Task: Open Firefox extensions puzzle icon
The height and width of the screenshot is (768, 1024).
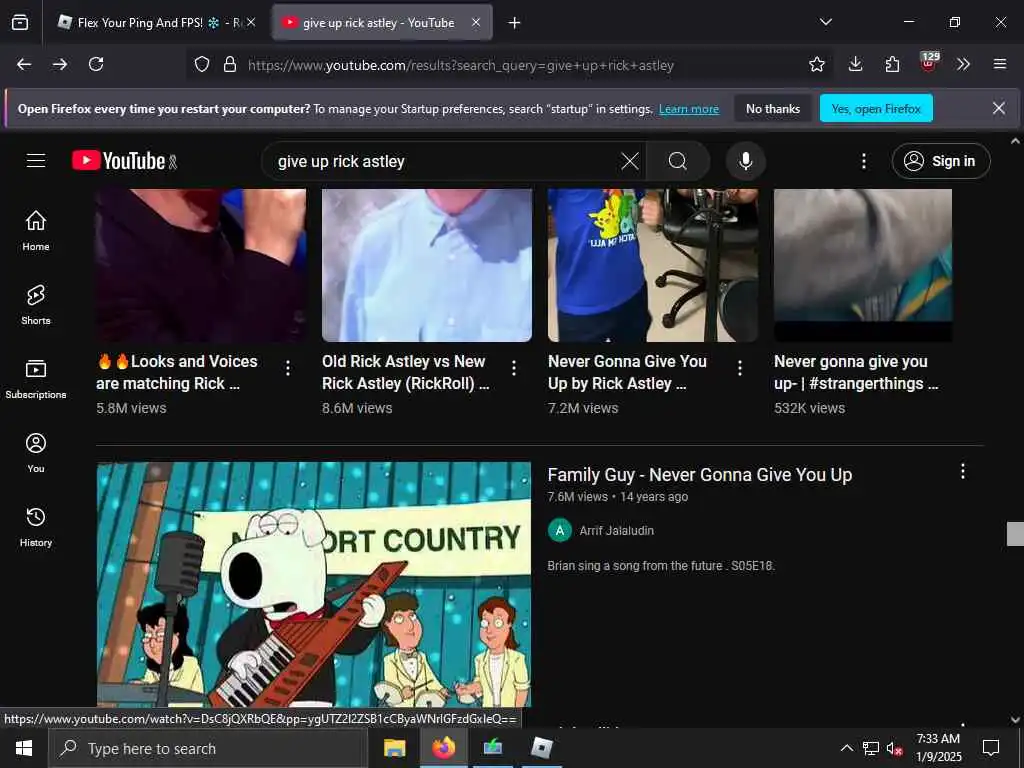Action: [892, 64]
